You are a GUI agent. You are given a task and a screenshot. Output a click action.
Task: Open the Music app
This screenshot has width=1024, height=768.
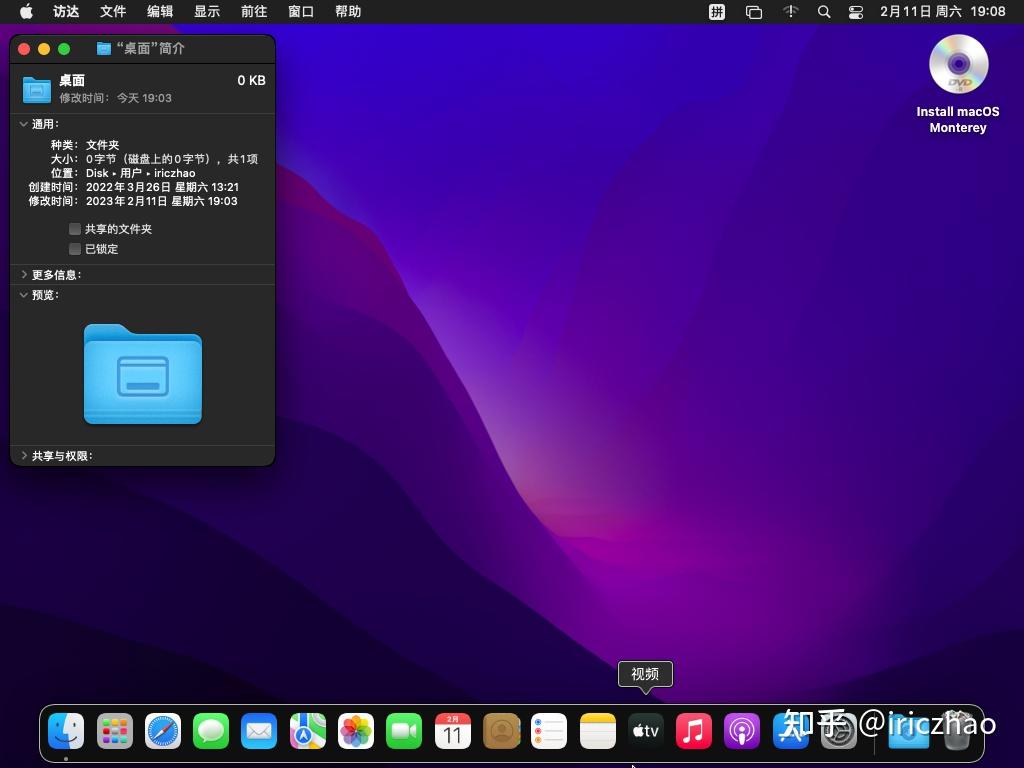693,731
